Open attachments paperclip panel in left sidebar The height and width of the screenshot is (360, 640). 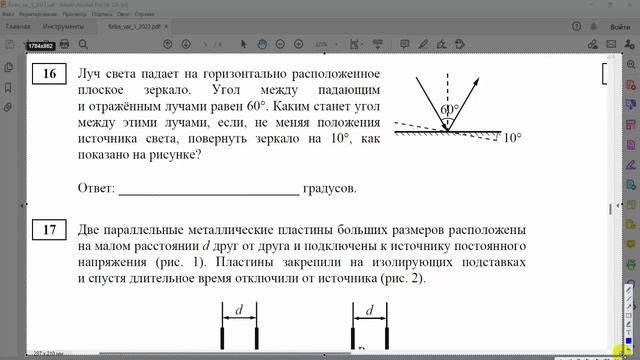[x=8, y=107]
